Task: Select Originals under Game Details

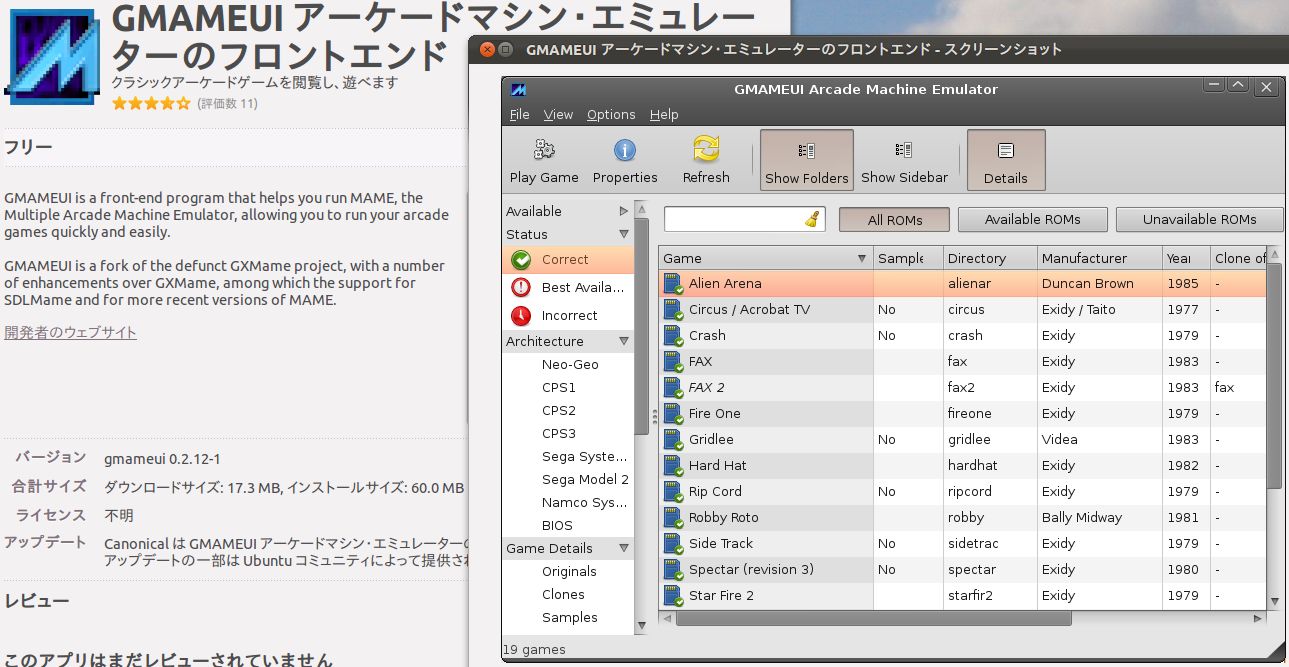Action: tap(569, 571)
